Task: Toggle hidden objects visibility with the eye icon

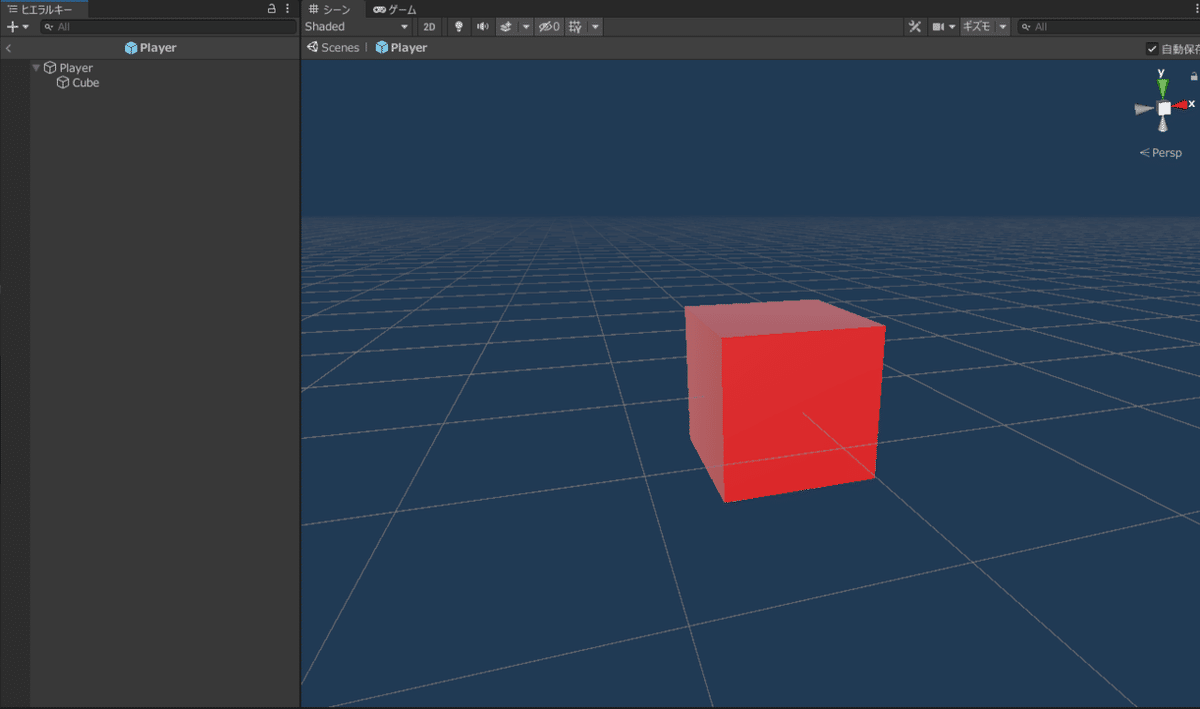Action: click(x=549, y=27)
